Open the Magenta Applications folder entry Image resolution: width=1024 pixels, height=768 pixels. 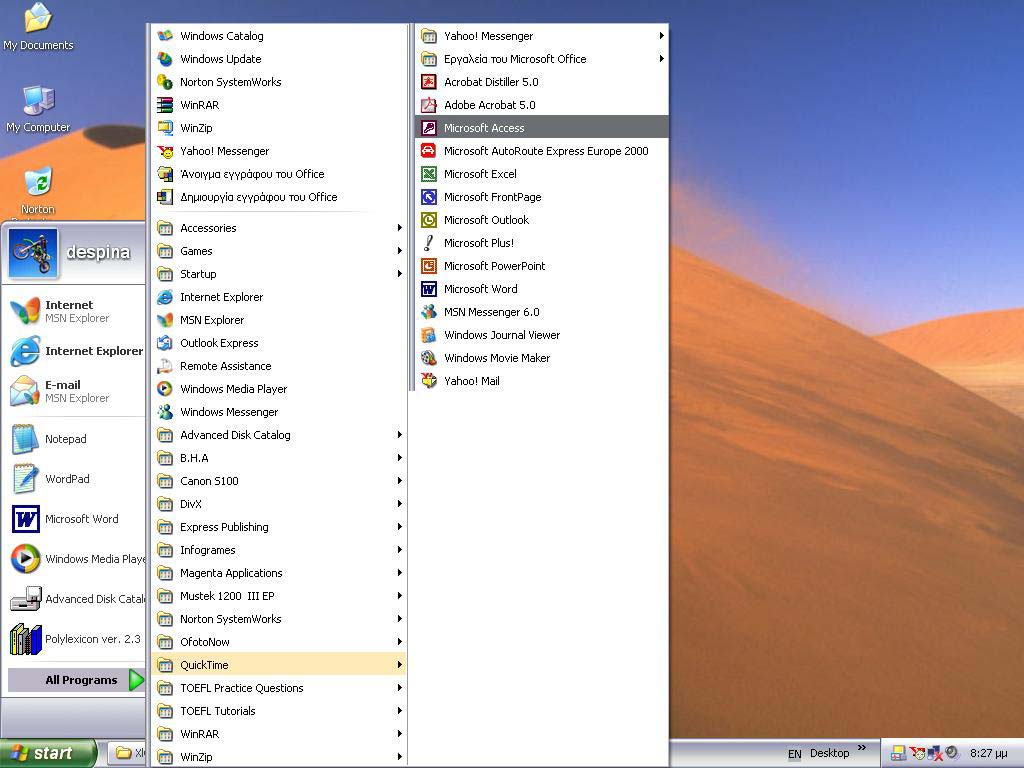(x=279, y=573)
